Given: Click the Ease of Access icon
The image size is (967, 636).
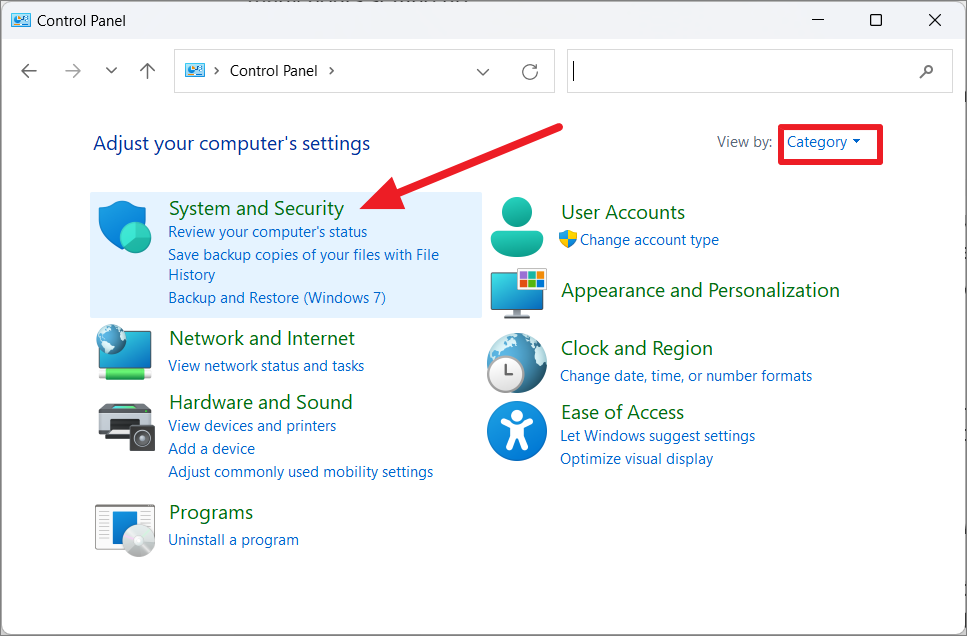Looking at the screenshot, I should (516, 432).
